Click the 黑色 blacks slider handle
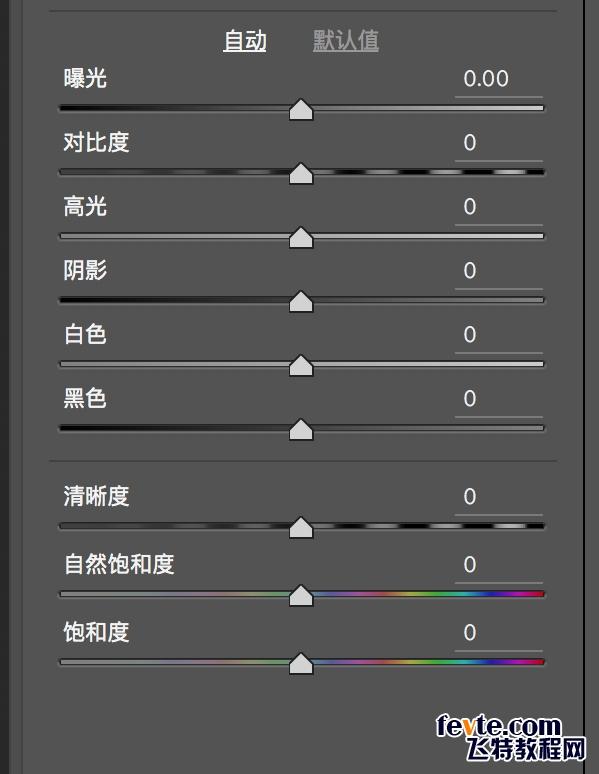Viewport: 599px width, 774px height. click(x=301, y=429)
